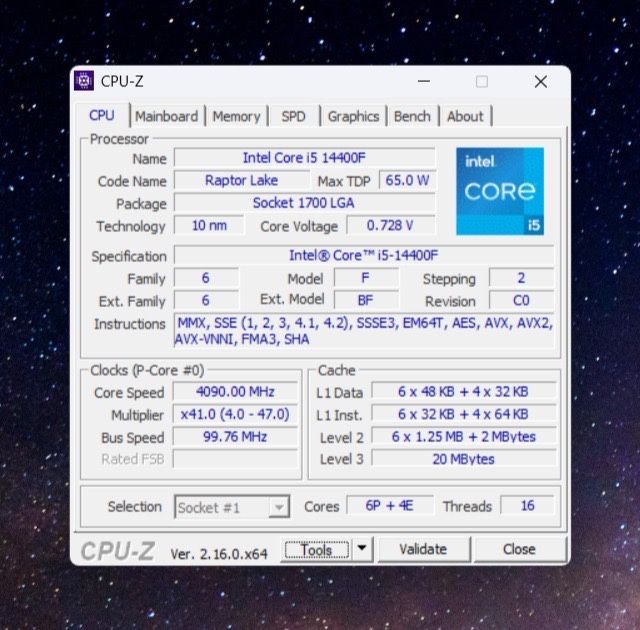This screenshot has height=630, width=640.
Task: Click the Instructions list field
Action: pyautogui.click(x=364, y=331)
